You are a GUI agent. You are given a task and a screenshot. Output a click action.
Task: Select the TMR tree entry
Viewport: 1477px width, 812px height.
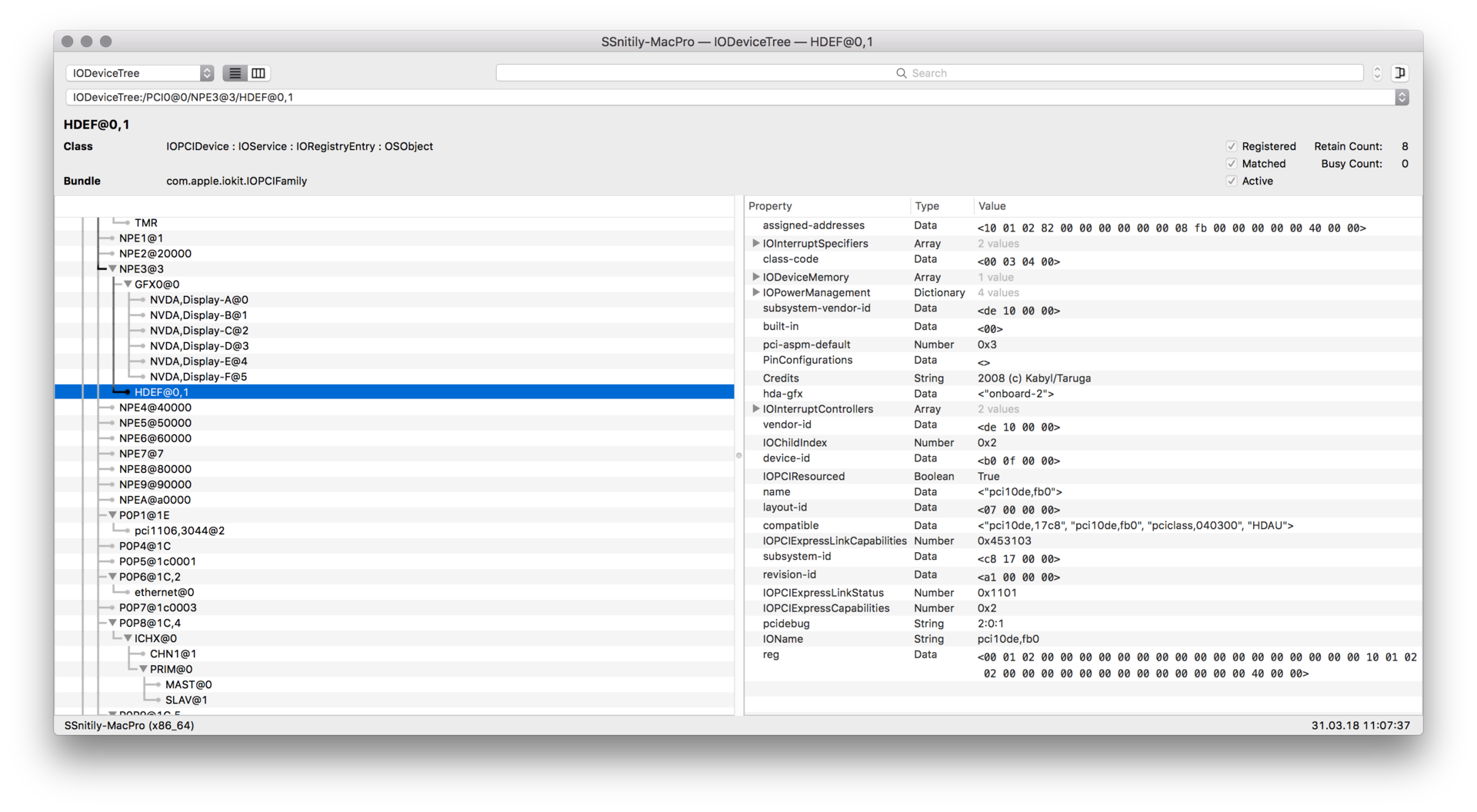145,223
